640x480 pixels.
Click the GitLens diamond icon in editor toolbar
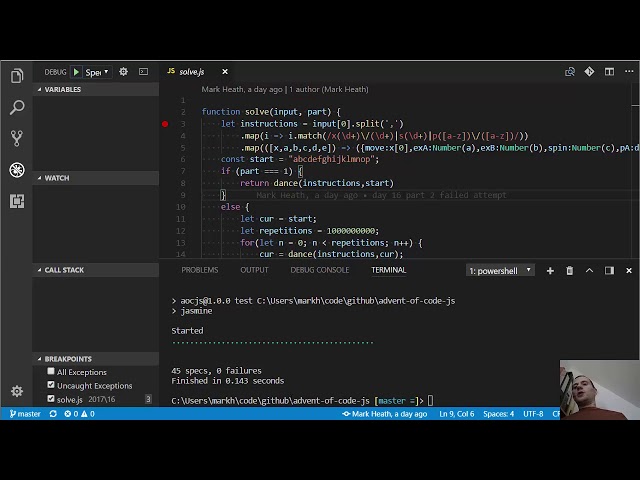click(x=589, y=71)
